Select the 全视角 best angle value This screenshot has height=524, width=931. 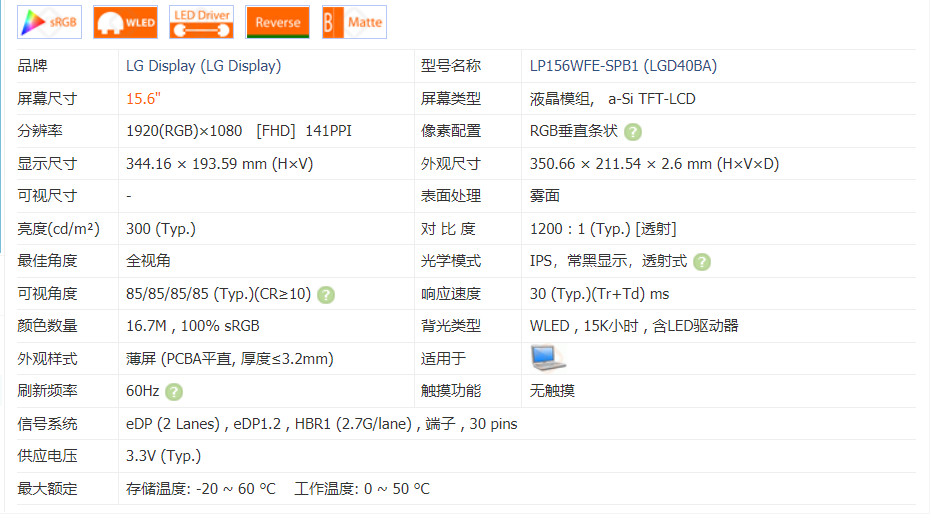(x=148, y=261)
